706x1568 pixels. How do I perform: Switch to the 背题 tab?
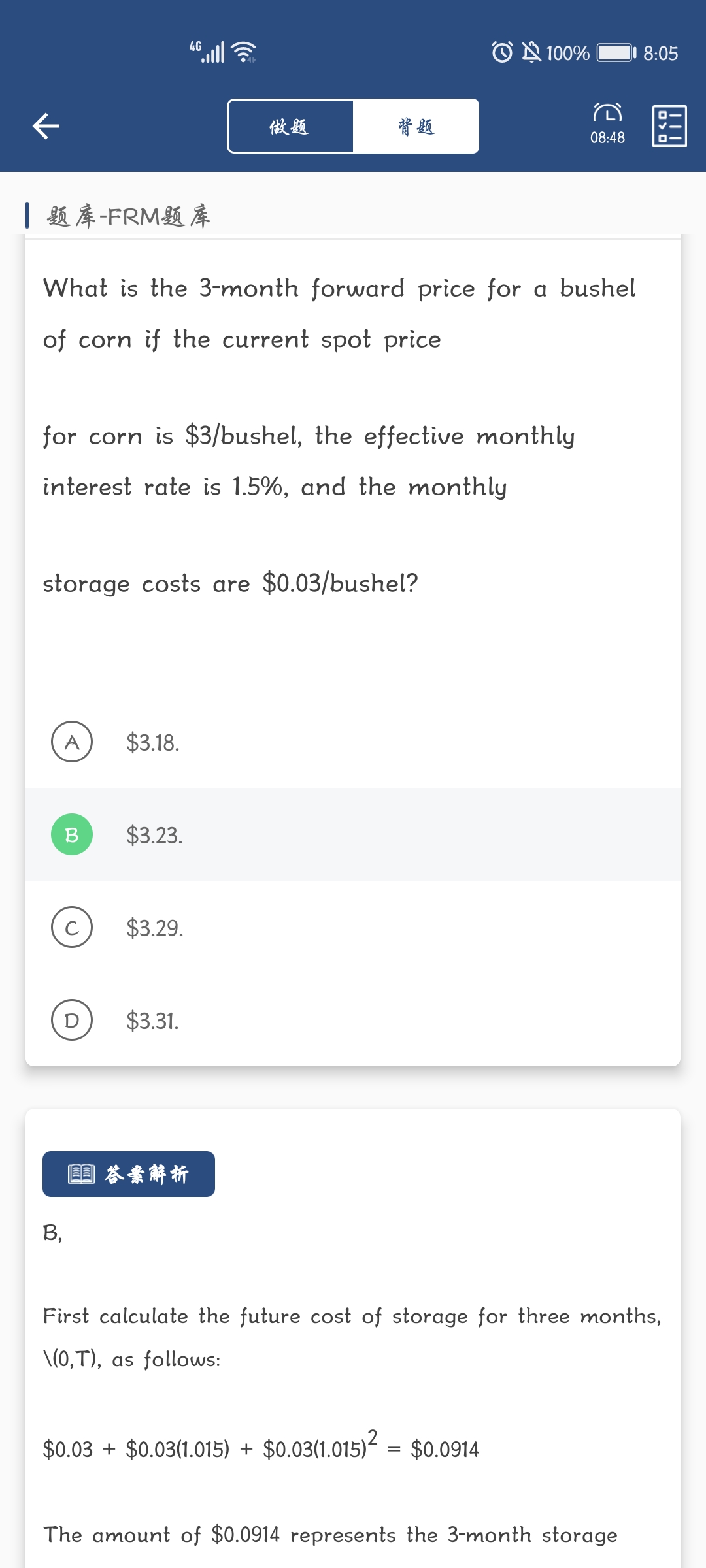click(x=416, y=126)
